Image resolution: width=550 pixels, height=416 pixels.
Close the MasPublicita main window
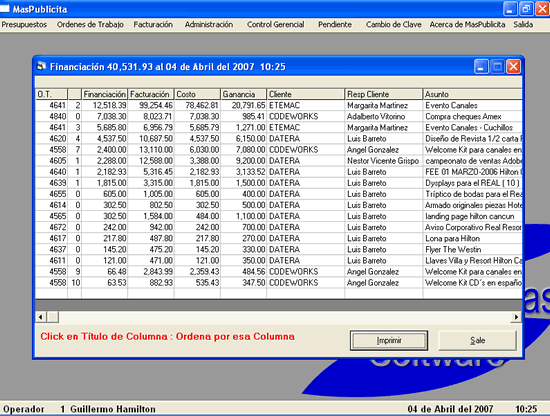pyautogui.click(x=542, y=9)
